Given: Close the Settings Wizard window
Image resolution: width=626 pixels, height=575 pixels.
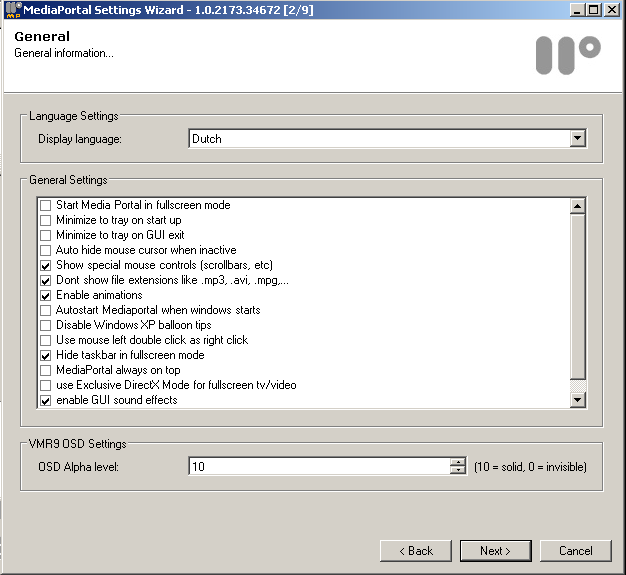Looking at the screenshot, I should [x=612, y=10].
